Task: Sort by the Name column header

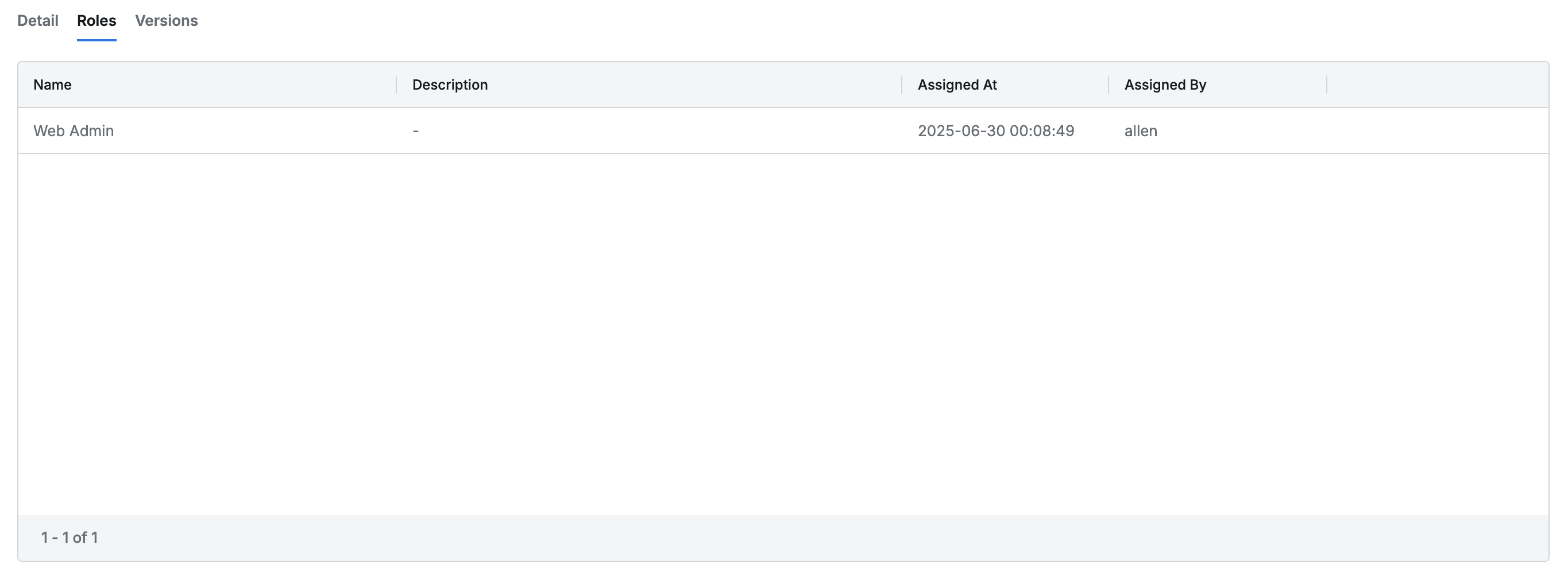Action: click(52, 84)
